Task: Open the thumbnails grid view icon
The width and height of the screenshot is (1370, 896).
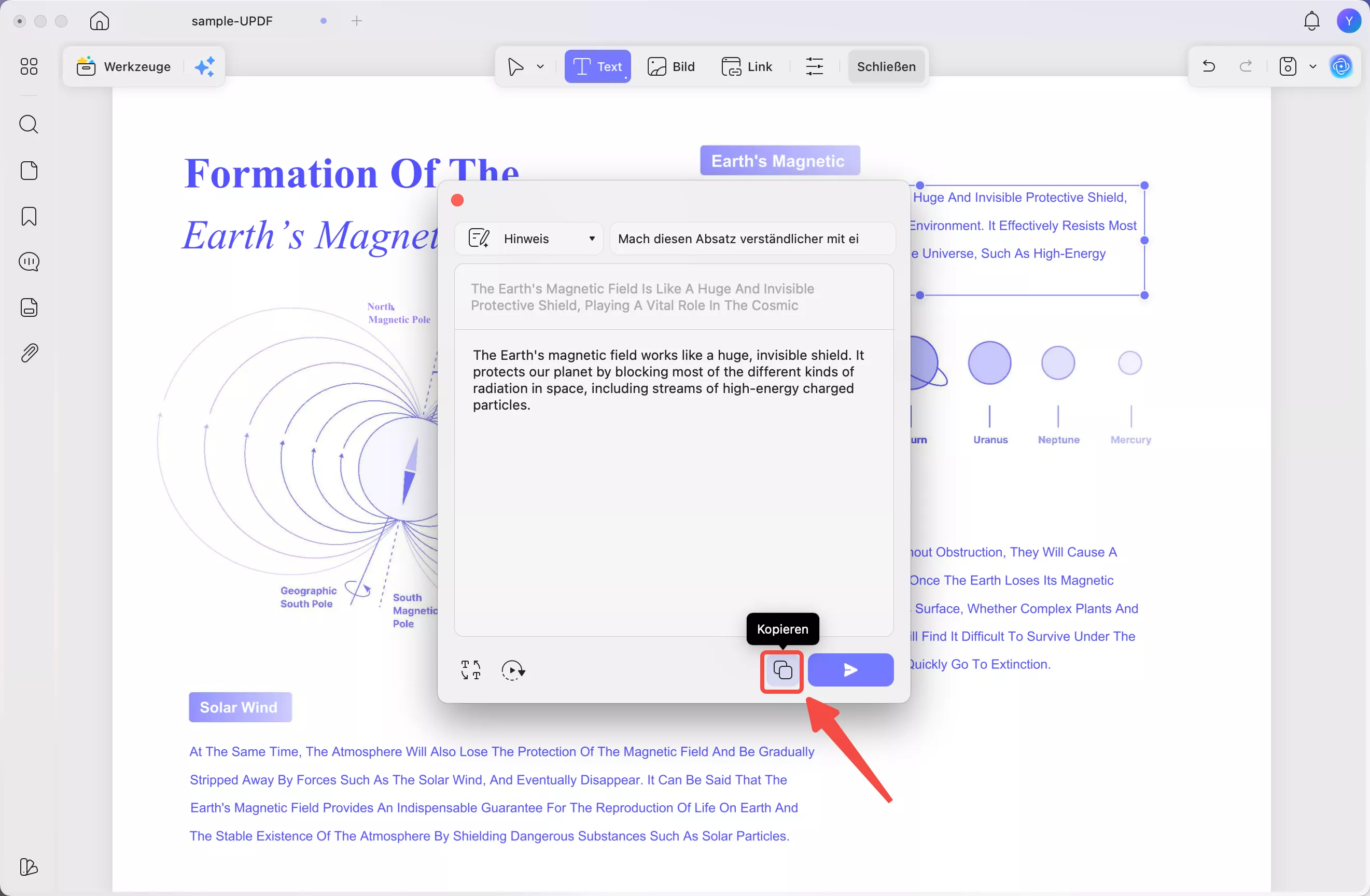Action: point(29,67)
